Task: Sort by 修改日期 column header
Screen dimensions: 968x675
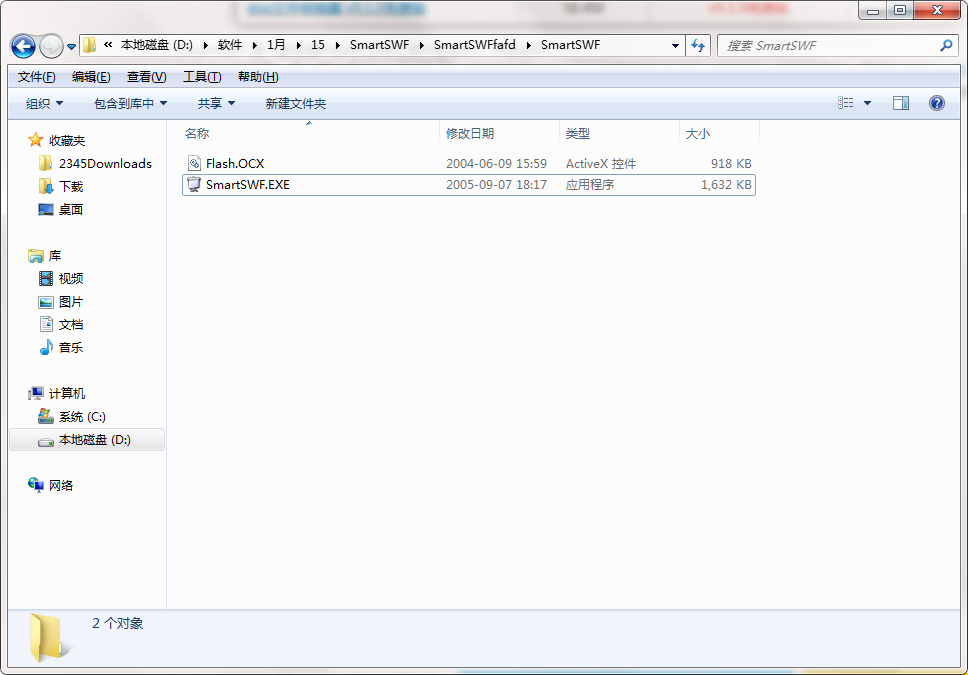Action: pos(470,133)
